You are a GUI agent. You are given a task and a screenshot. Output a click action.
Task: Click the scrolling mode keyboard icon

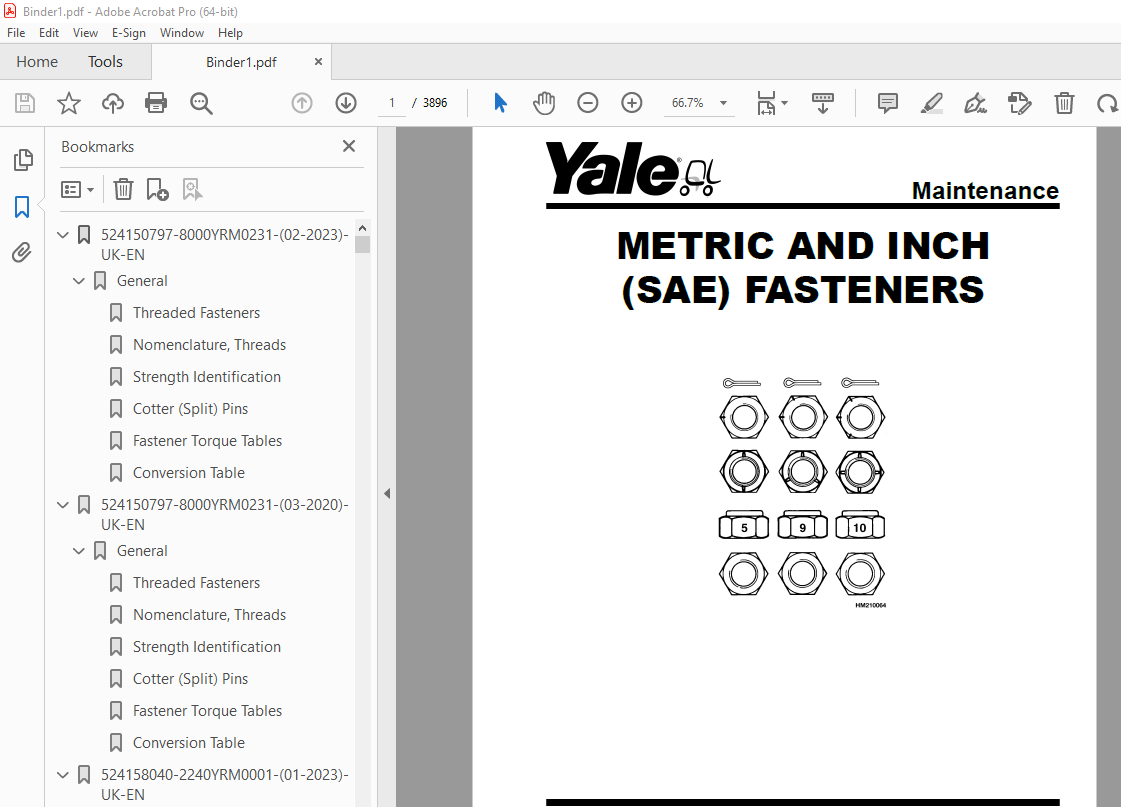coord(823,103)
